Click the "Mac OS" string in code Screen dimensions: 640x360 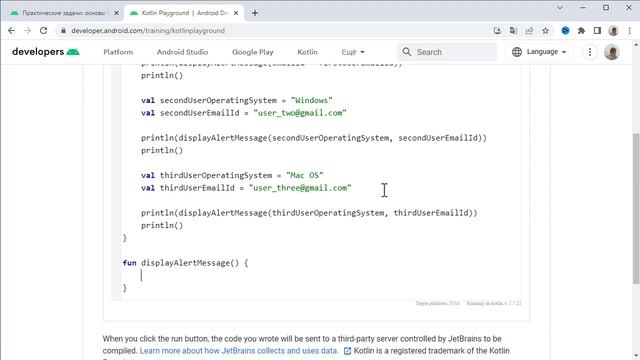tap(304, 176)
